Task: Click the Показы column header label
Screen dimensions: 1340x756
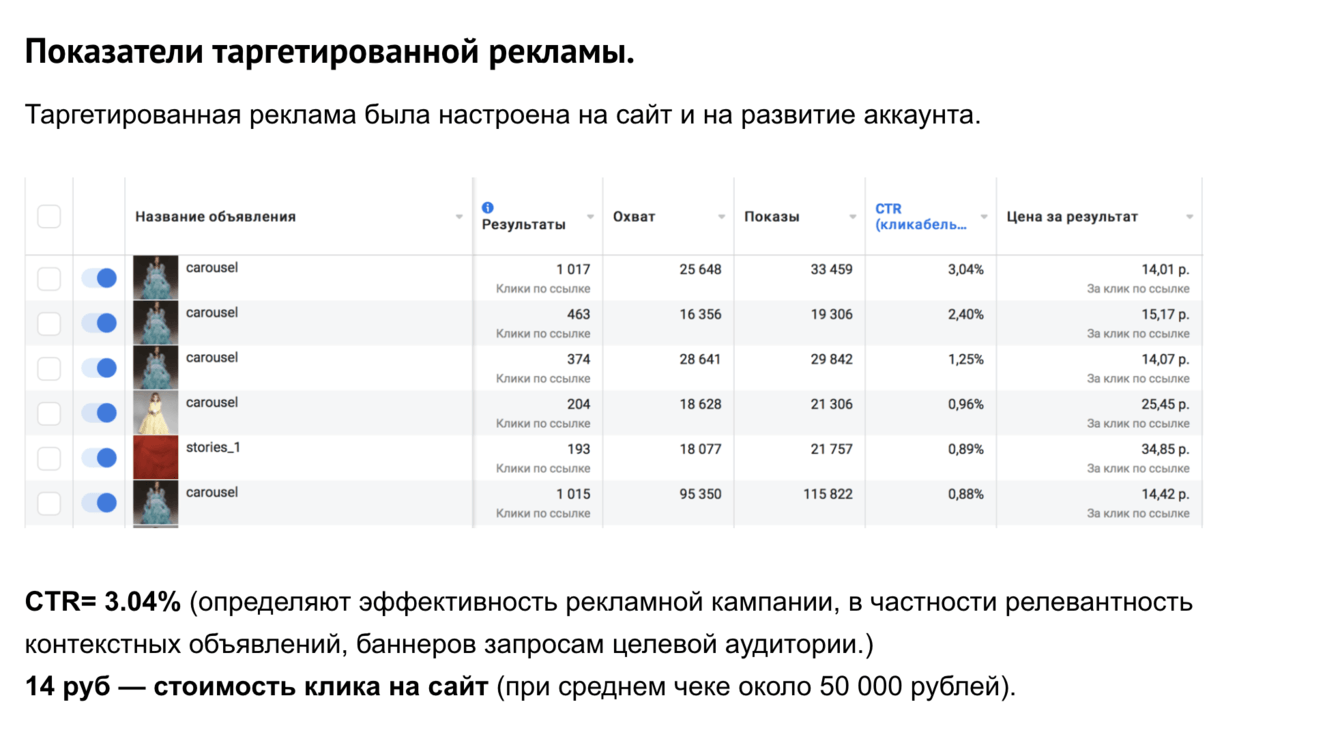Action: pyautogui.click(x=771, y=217)
